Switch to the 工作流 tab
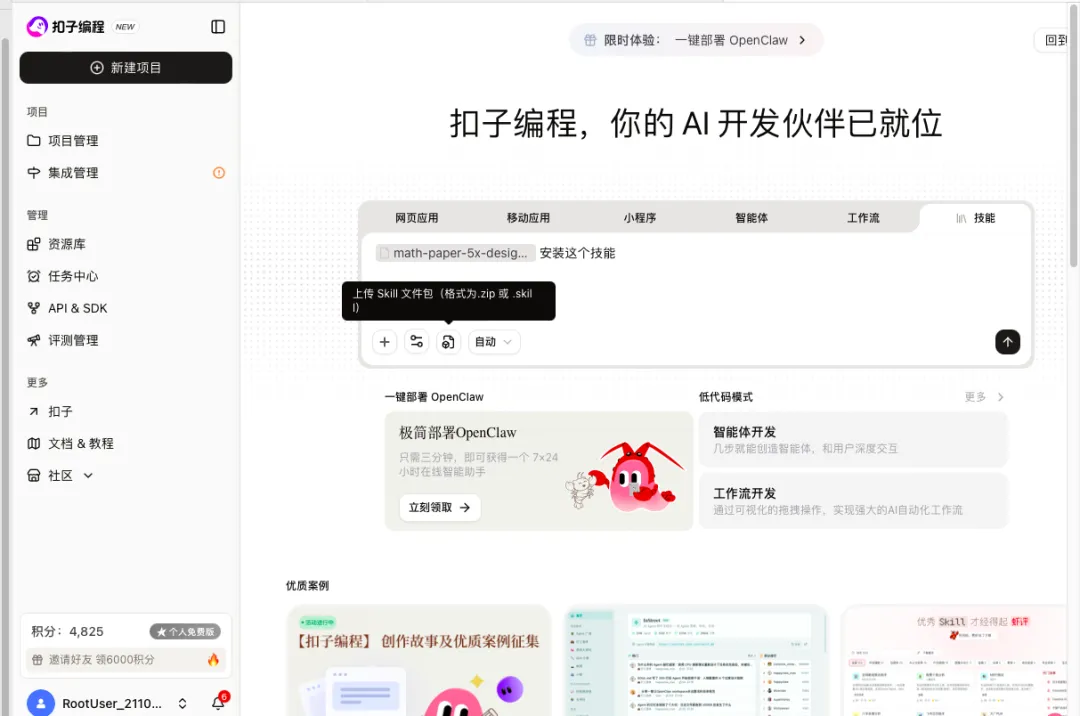The image size is (1080, 716). (863, 218)
